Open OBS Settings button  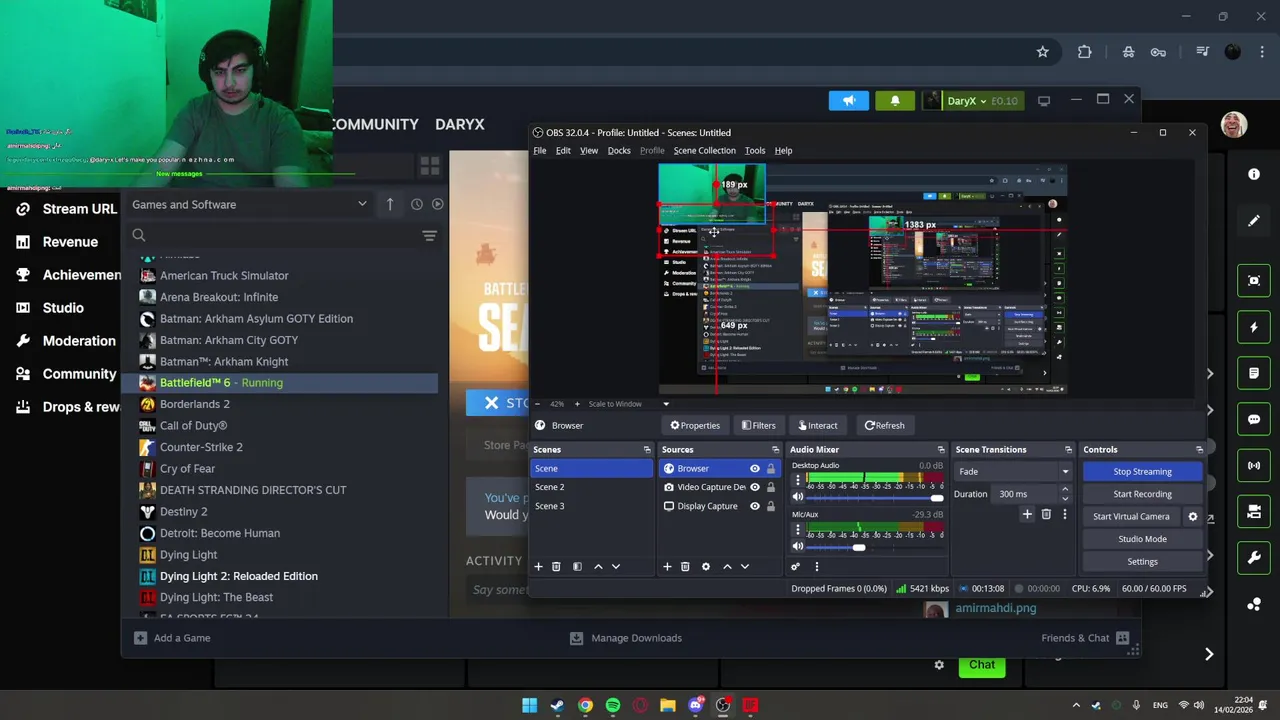tap(1142, 562)
